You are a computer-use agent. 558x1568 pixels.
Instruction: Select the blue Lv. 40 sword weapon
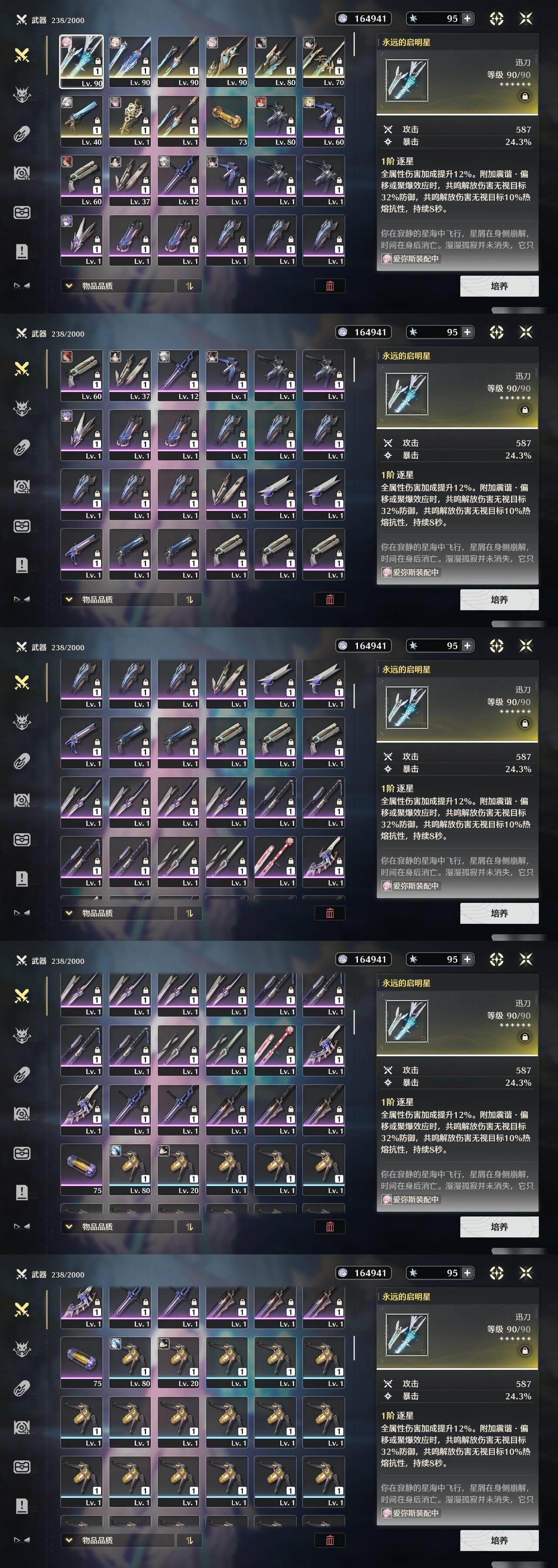pyautogui.click(x=81, y=121)
